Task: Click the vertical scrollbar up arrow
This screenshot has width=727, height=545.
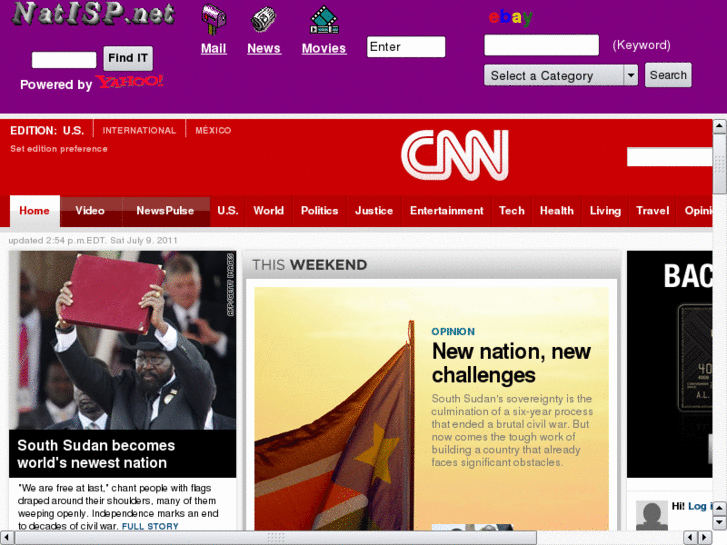Action: [719, 126]
